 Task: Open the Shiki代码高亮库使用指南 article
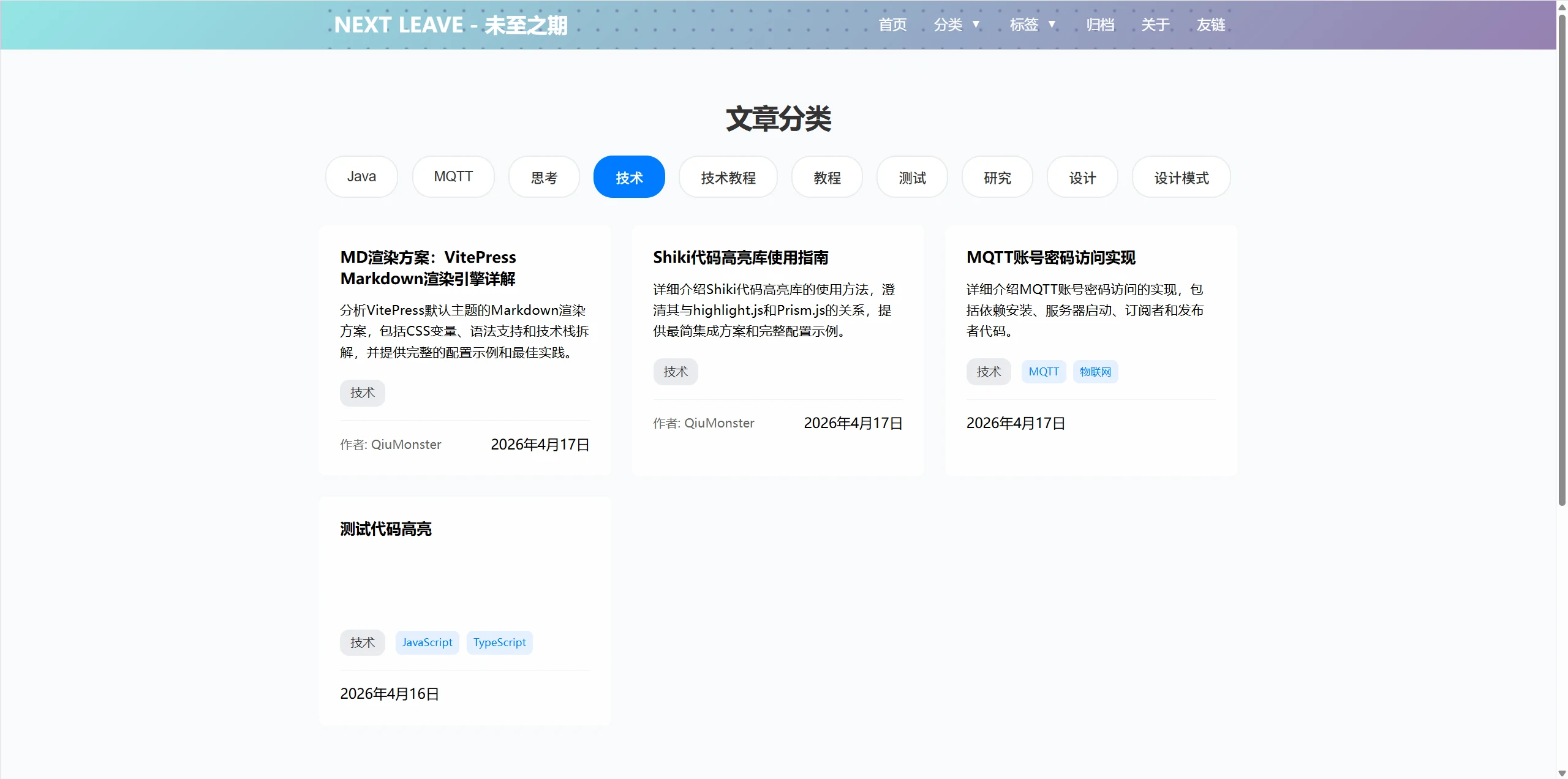click(741, 257)
